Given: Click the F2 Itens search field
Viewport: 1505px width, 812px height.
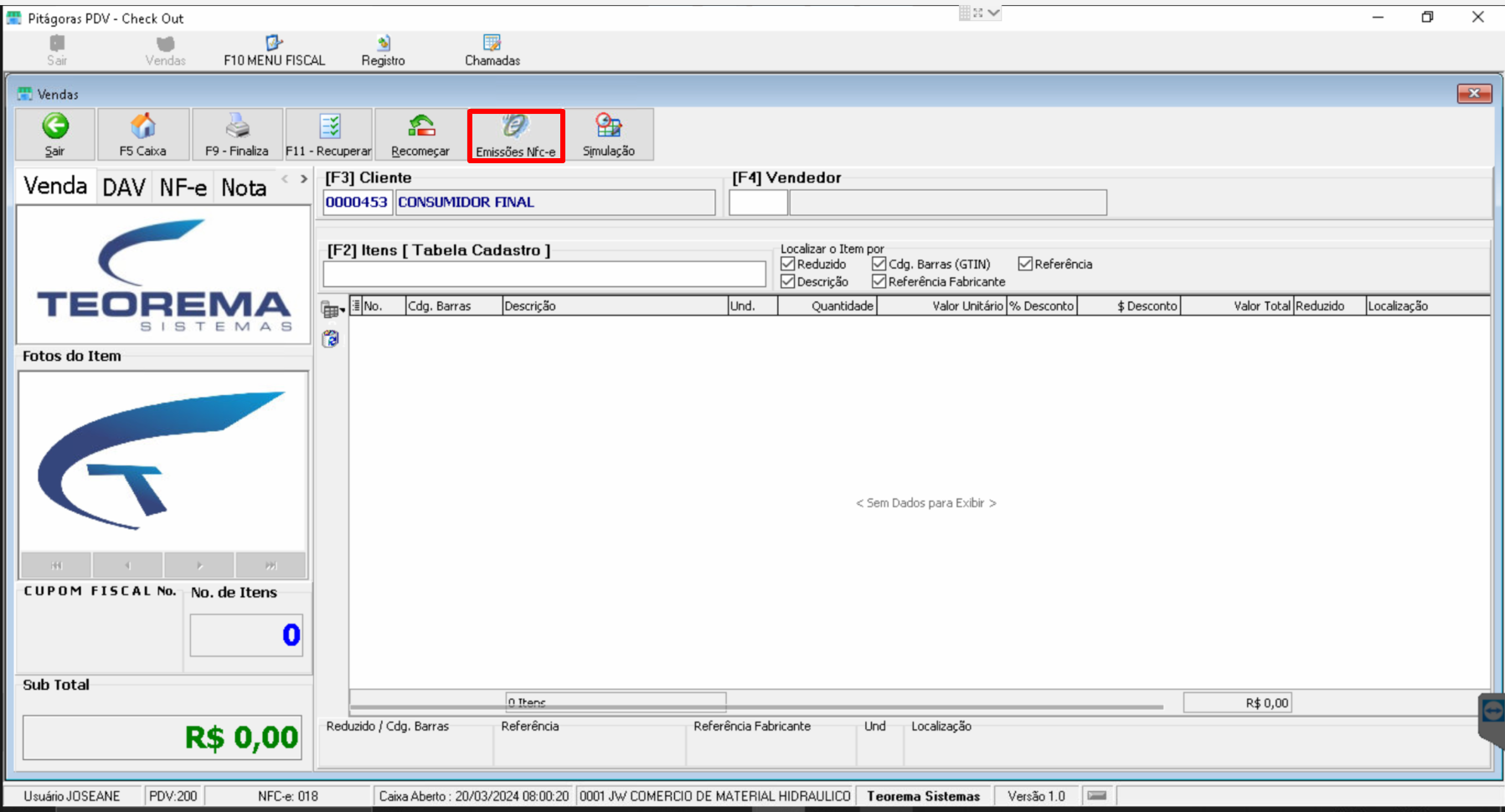Looking at the screenshot, I should [x=544, y=274].
